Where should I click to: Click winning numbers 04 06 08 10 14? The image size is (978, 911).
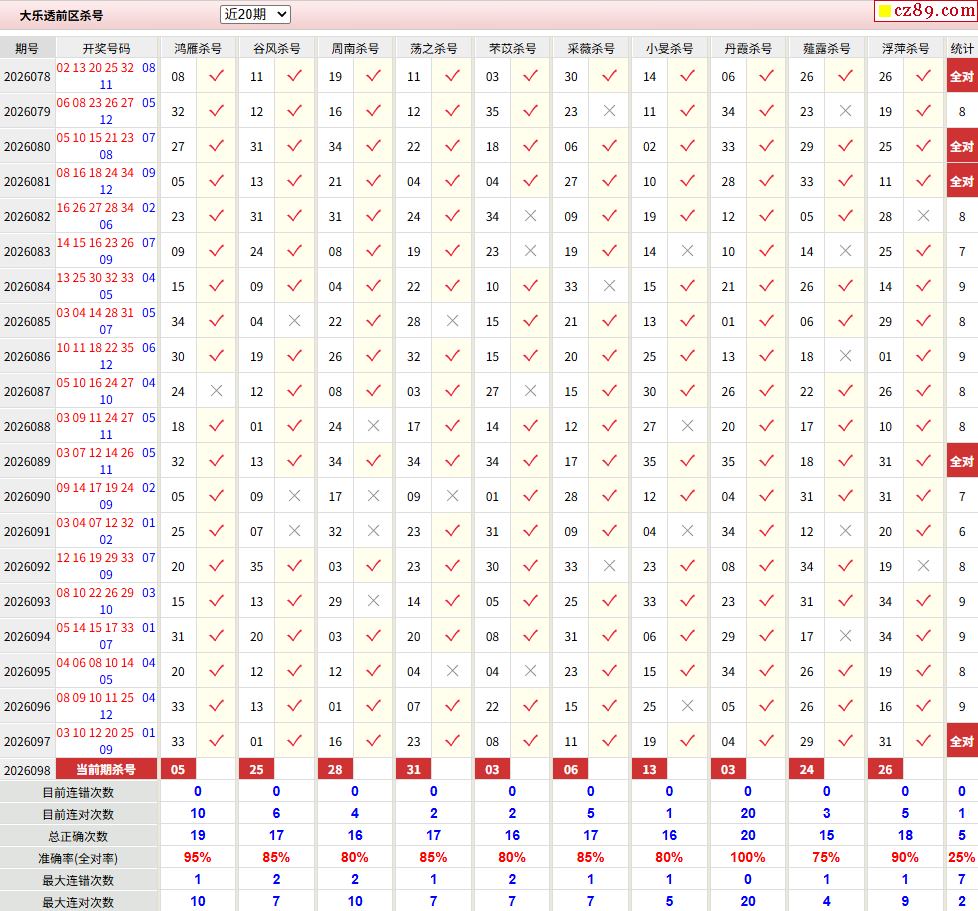coord(95,663)
